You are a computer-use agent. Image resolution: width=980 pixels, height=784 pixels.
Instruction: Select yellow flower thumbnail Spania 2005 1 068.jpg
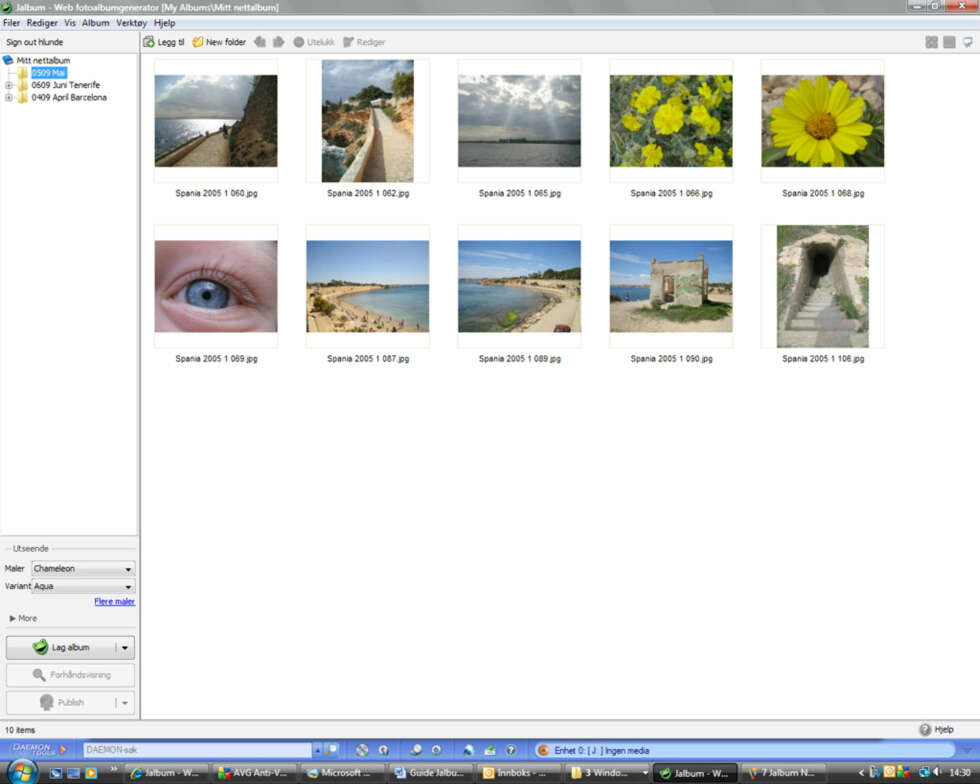(822, 121)
